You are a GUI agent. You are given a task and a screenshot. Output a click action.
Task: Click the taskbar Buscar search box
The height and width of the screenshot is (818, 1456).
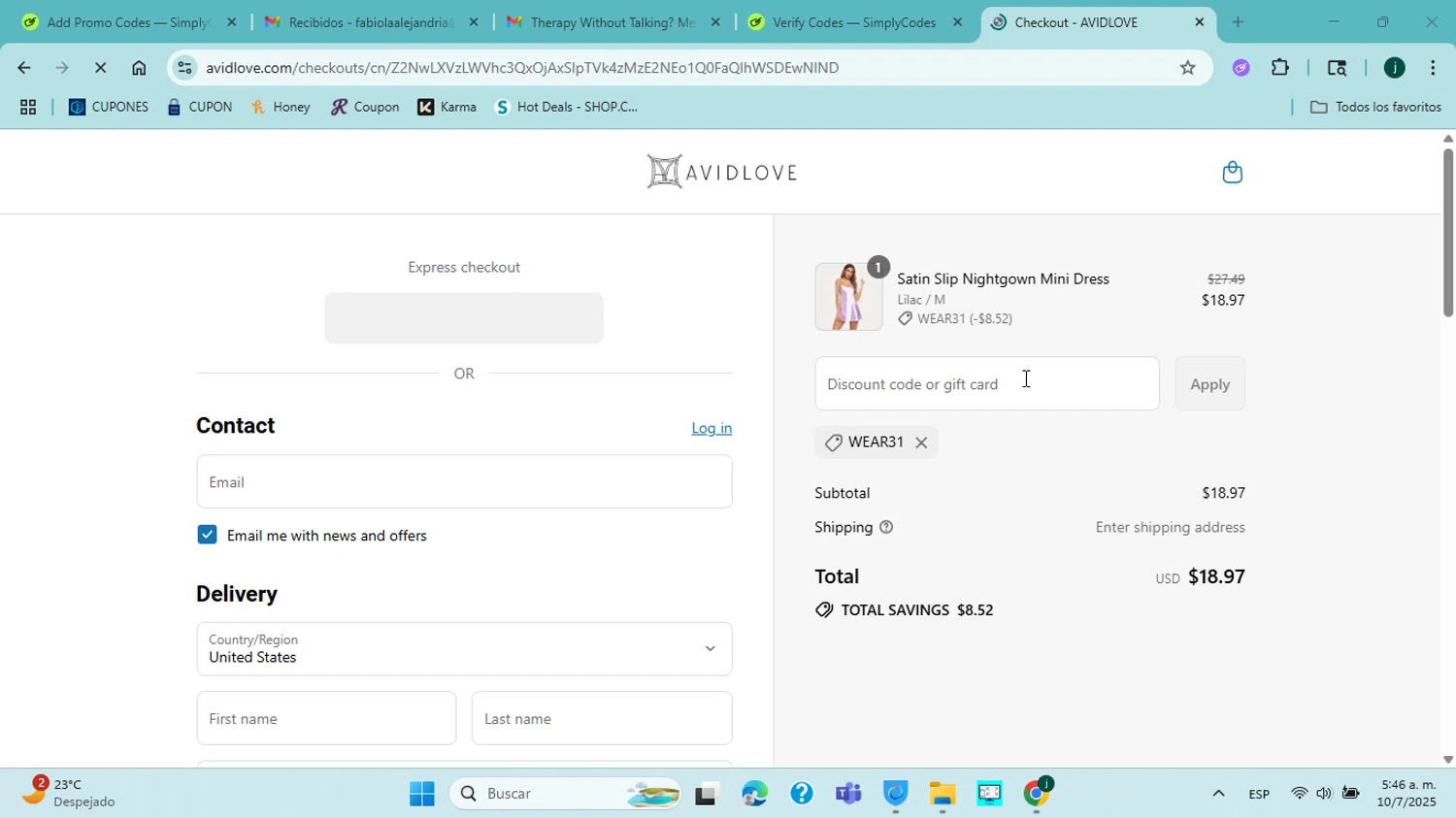565,794
